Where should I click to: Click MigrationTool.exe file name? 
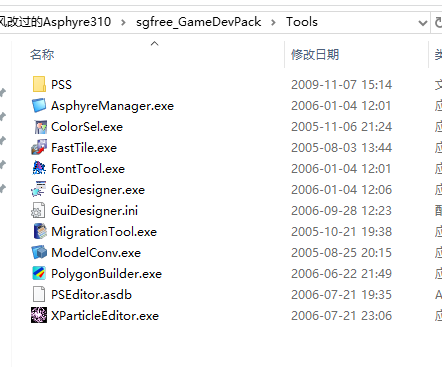click(x=104, y=232)
